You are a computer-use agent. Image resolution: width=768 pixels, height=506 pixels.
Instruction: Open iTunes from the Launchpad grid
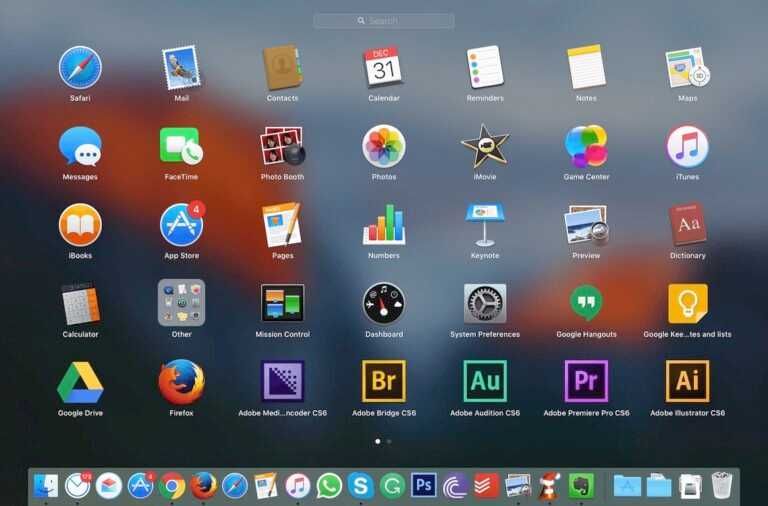tap(688, 146)
